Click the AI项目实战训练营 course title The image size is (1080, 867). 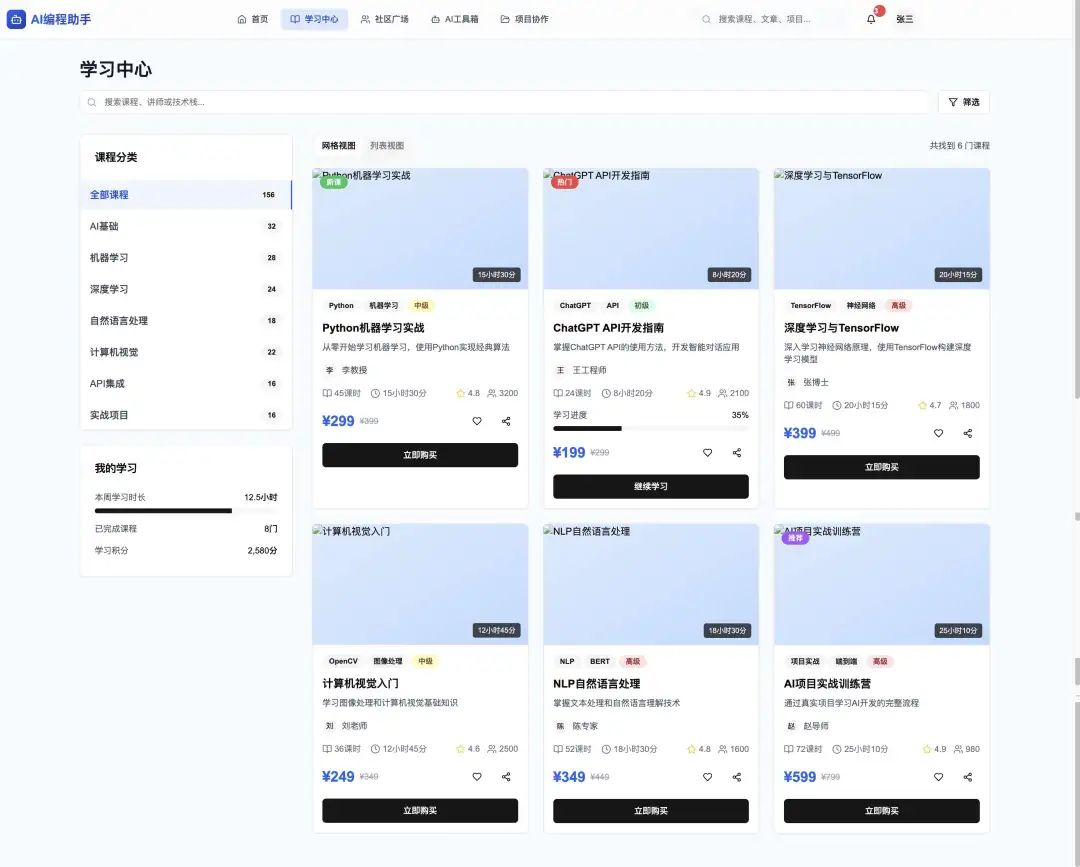click(827, 684)
